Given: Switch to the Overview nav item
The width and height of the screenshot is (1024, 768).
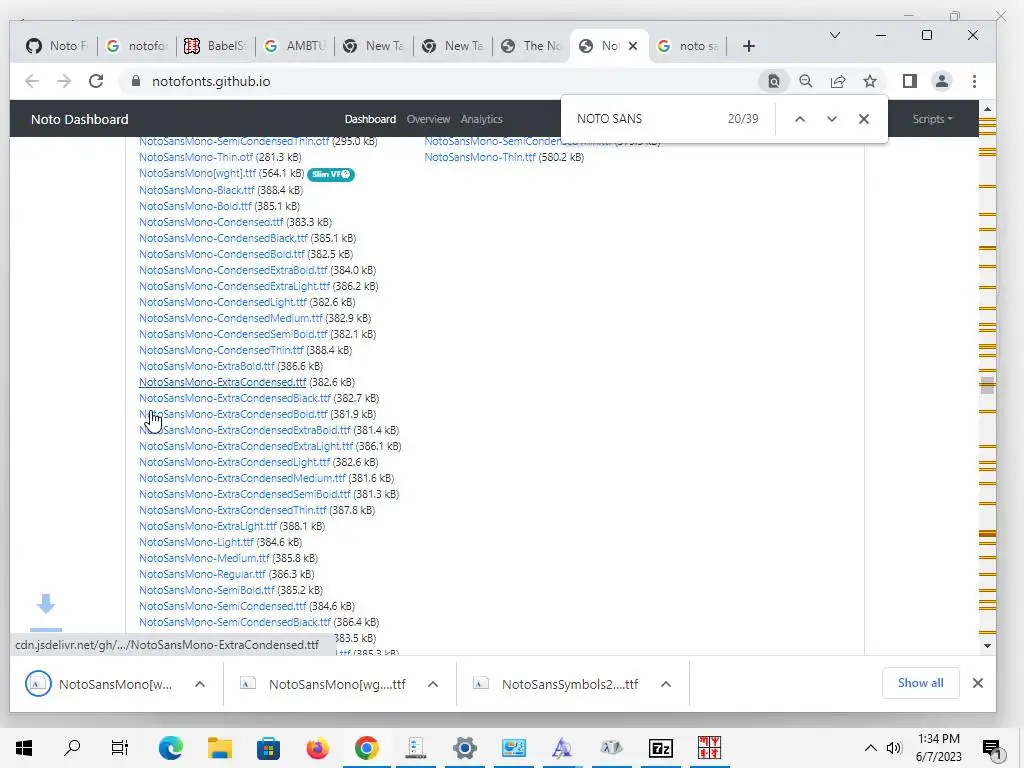Looking at the screenshot, I should 428,119.
